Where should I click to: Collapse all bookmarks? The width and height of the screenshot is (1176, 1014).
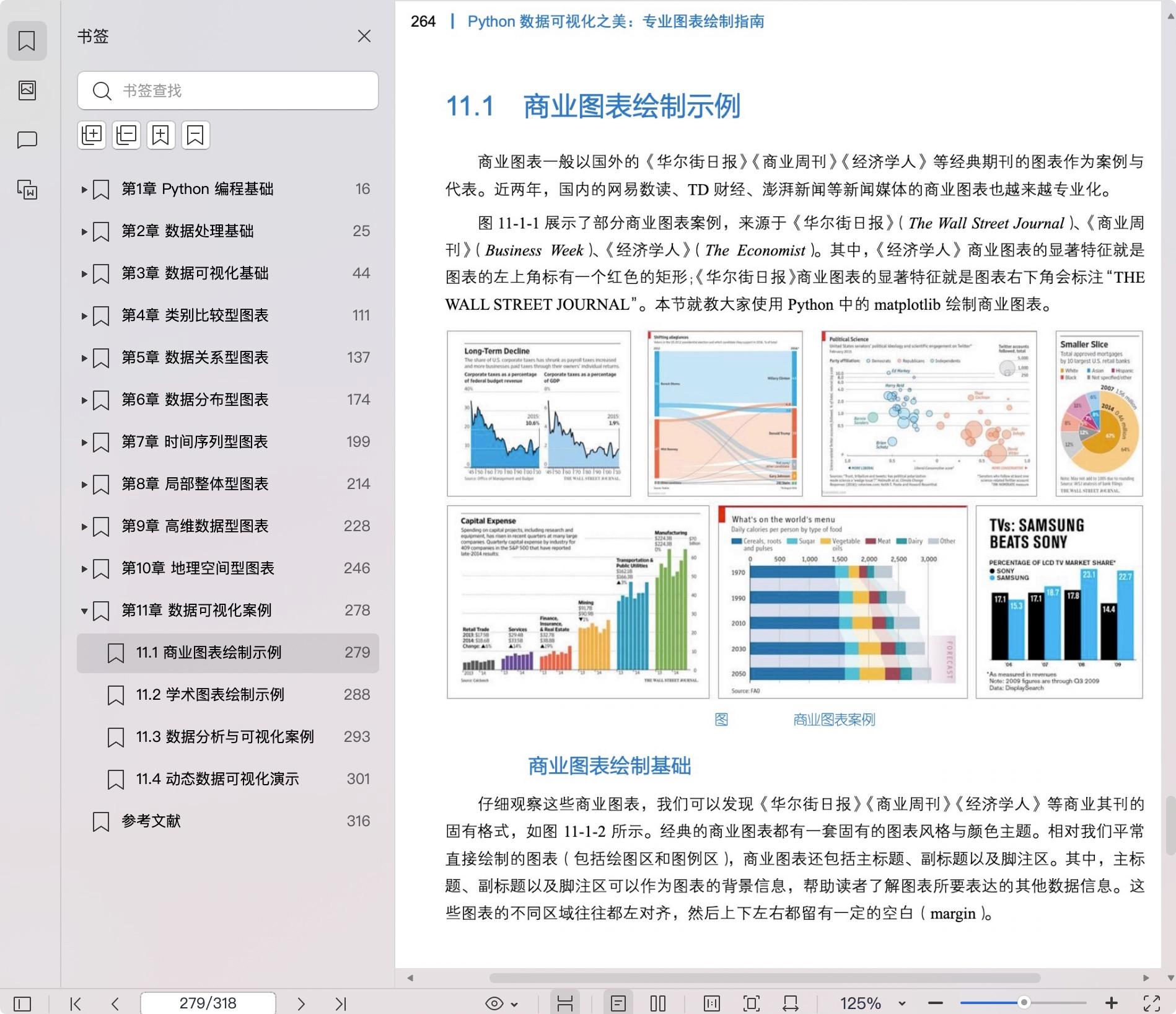tap(126, 135)
